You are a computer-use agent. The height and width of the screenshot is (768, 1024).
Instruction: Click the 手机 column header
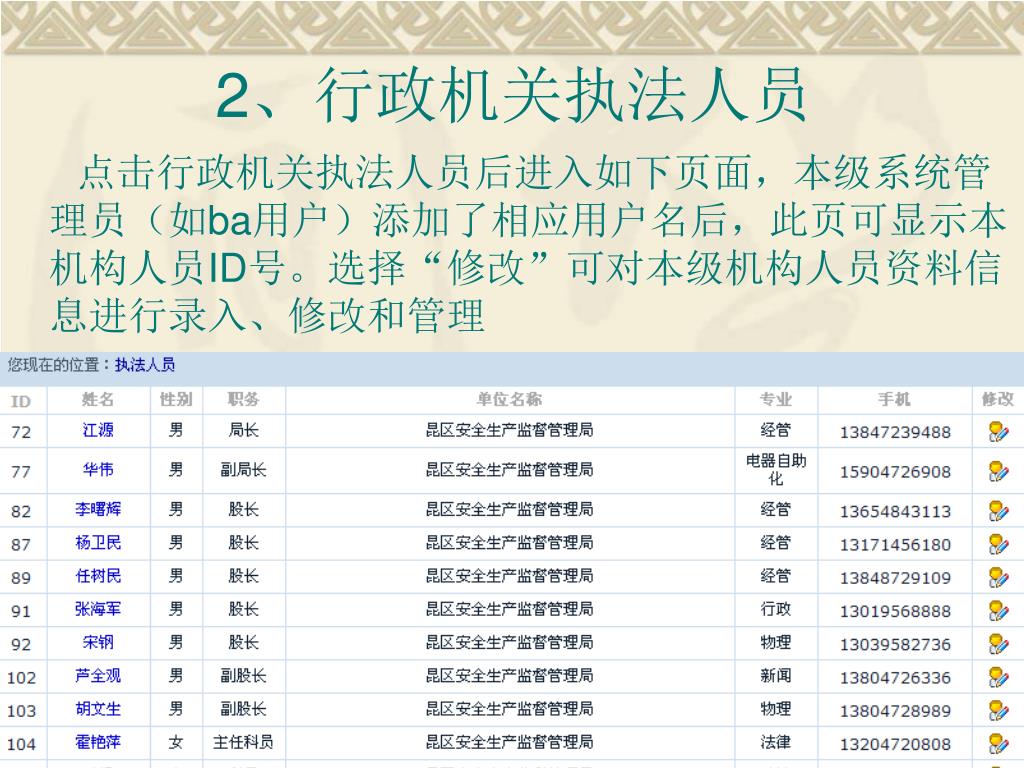tap(895, 400)
